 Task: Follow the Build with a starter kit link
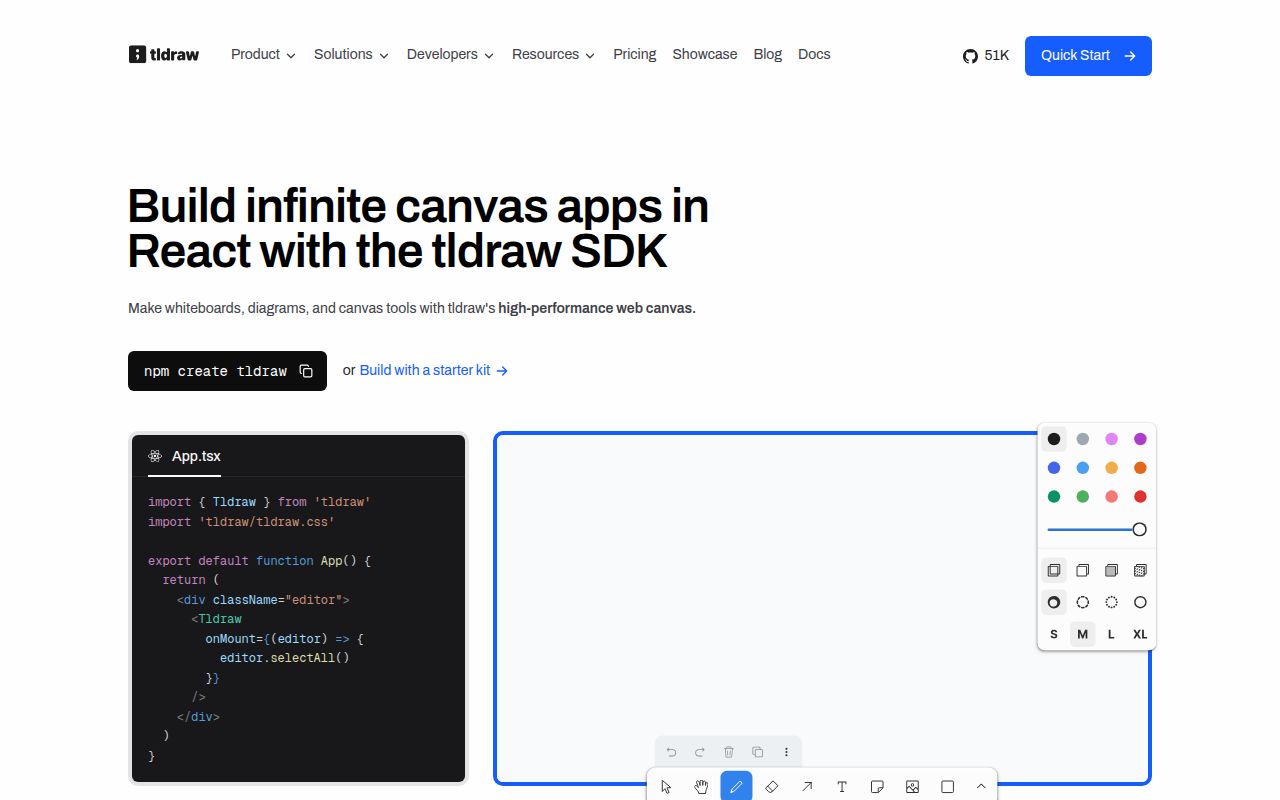click(x=434, y=370)
